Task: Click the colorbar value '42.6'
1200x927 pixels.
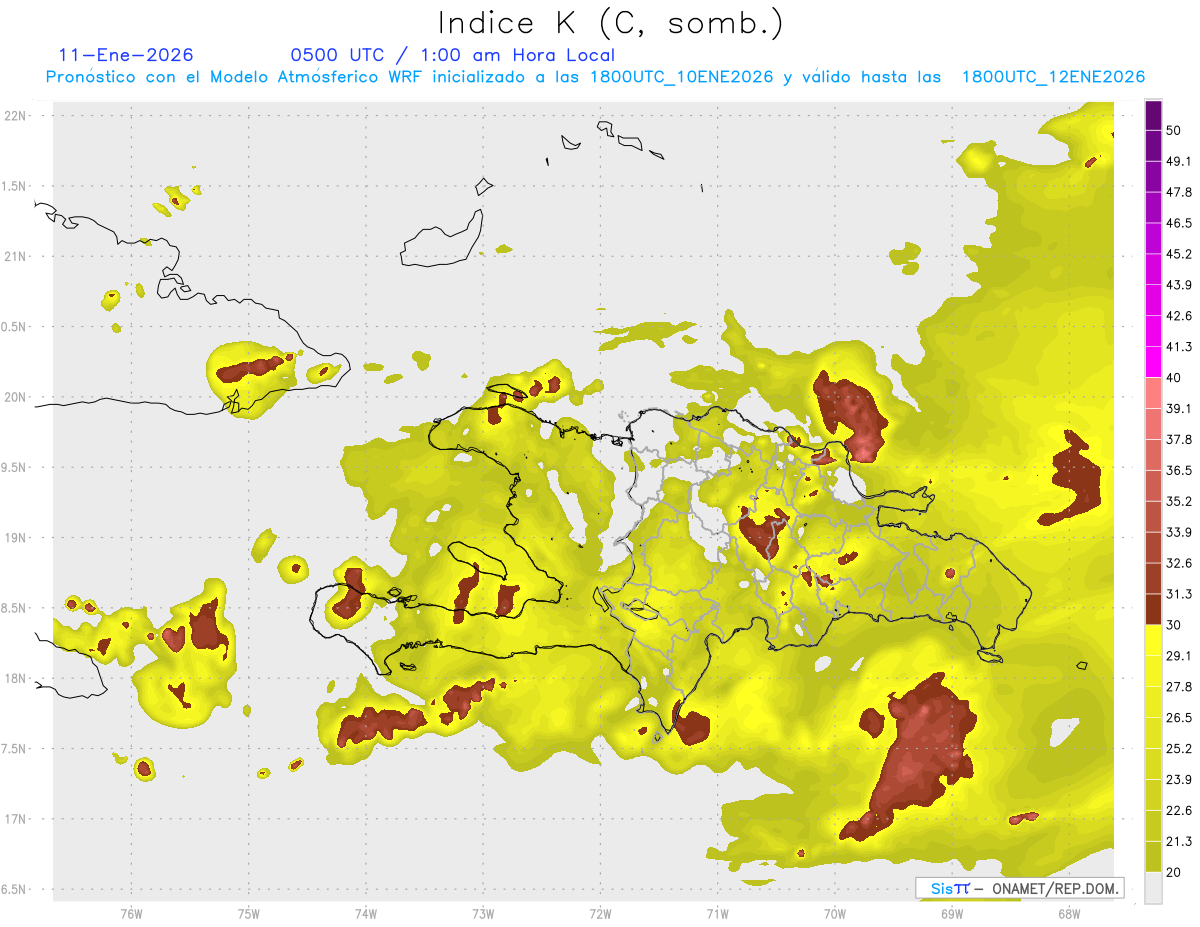Action: [1179, 316]
